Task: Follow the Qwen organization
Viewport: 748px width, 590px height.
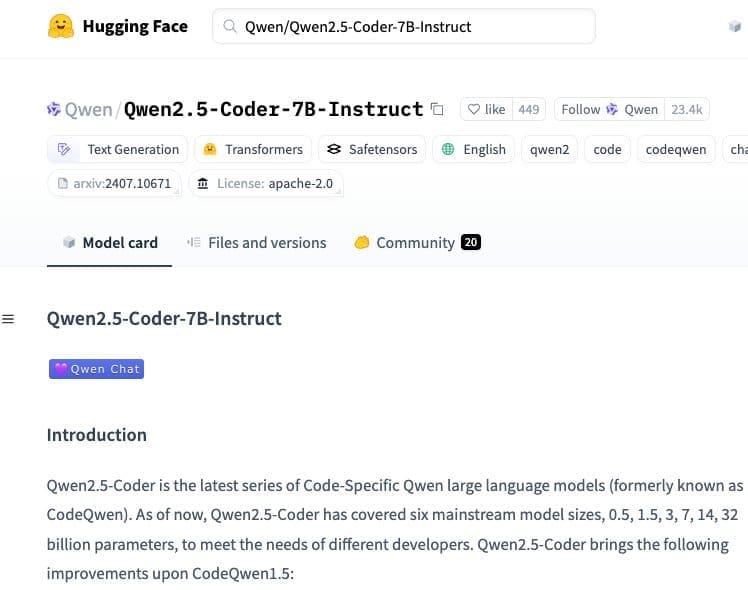Action: [x=609, y=109]
